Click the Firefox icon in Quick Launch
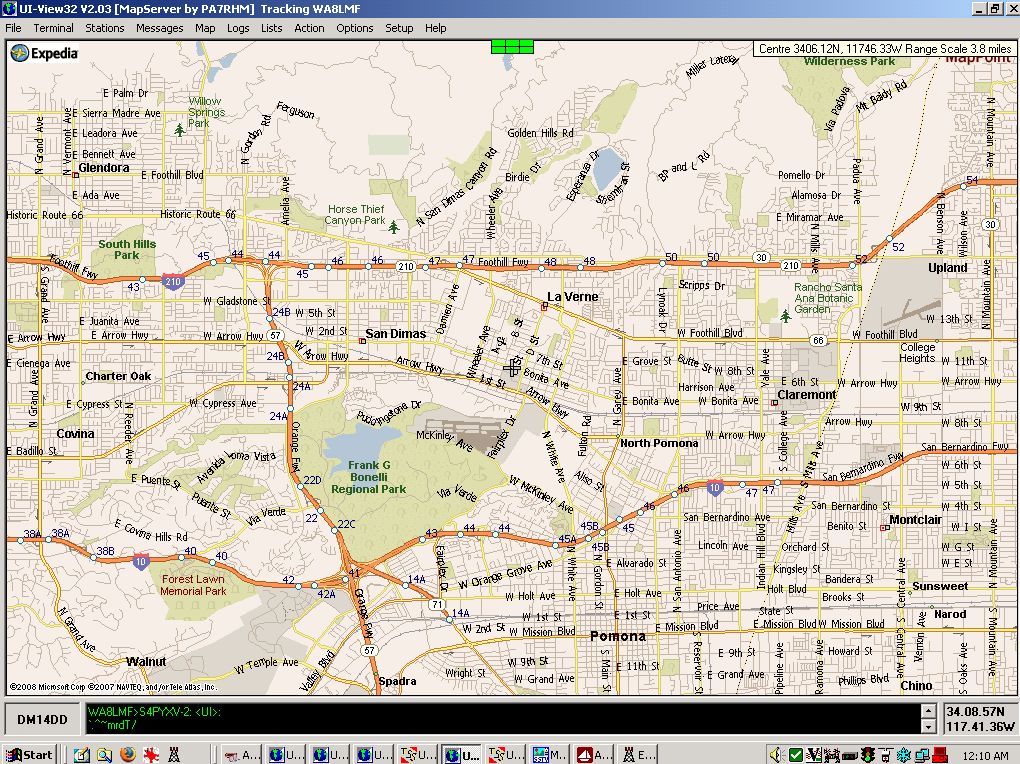The width and height of the screenshot is (1020, 764). coord(127,754)
